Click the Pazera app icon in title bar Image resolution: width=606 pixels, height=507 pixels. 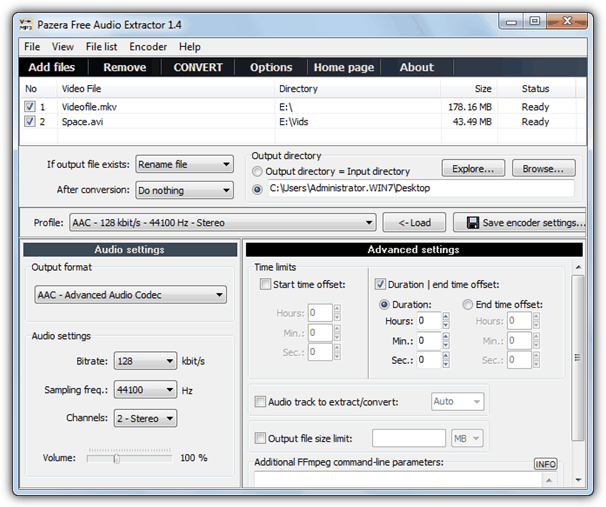click(26, 25)
